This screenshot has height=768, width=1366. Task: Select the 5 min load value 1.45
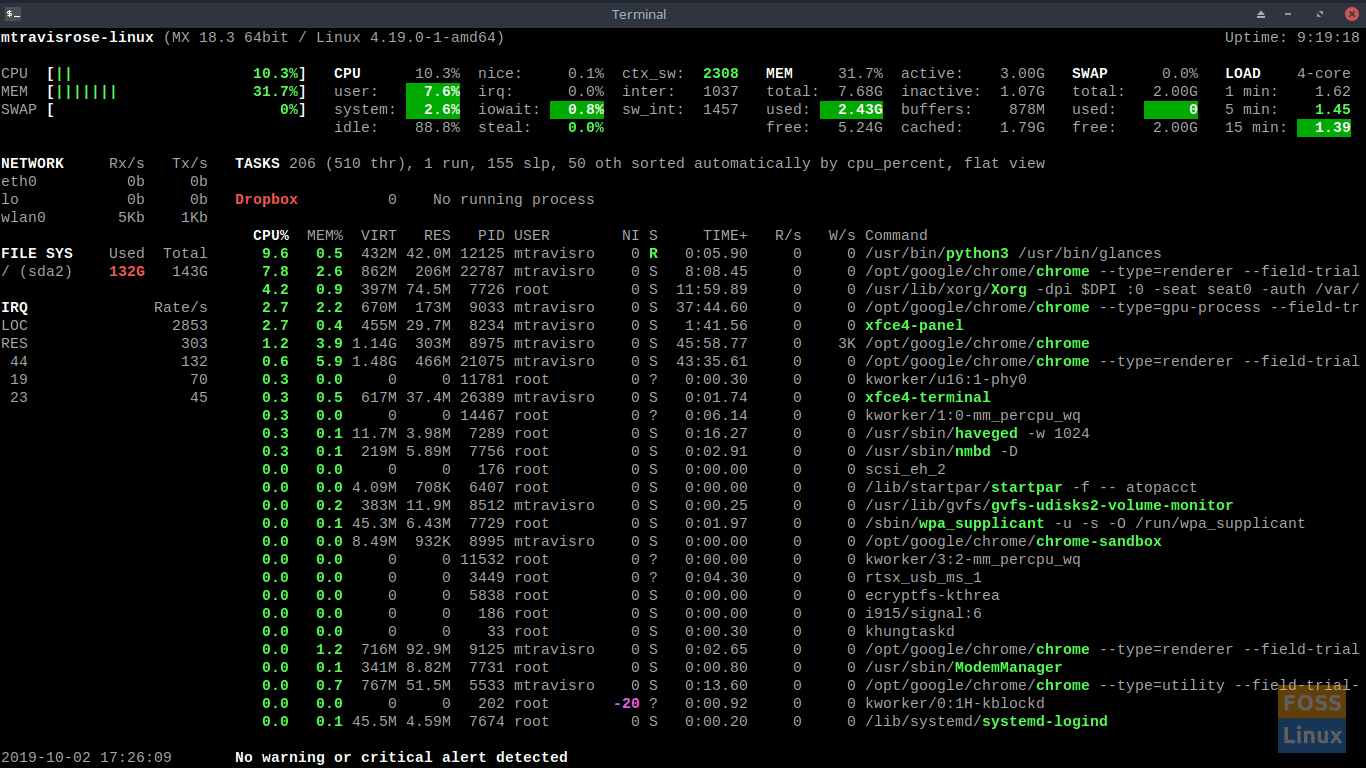(1333, 110)
